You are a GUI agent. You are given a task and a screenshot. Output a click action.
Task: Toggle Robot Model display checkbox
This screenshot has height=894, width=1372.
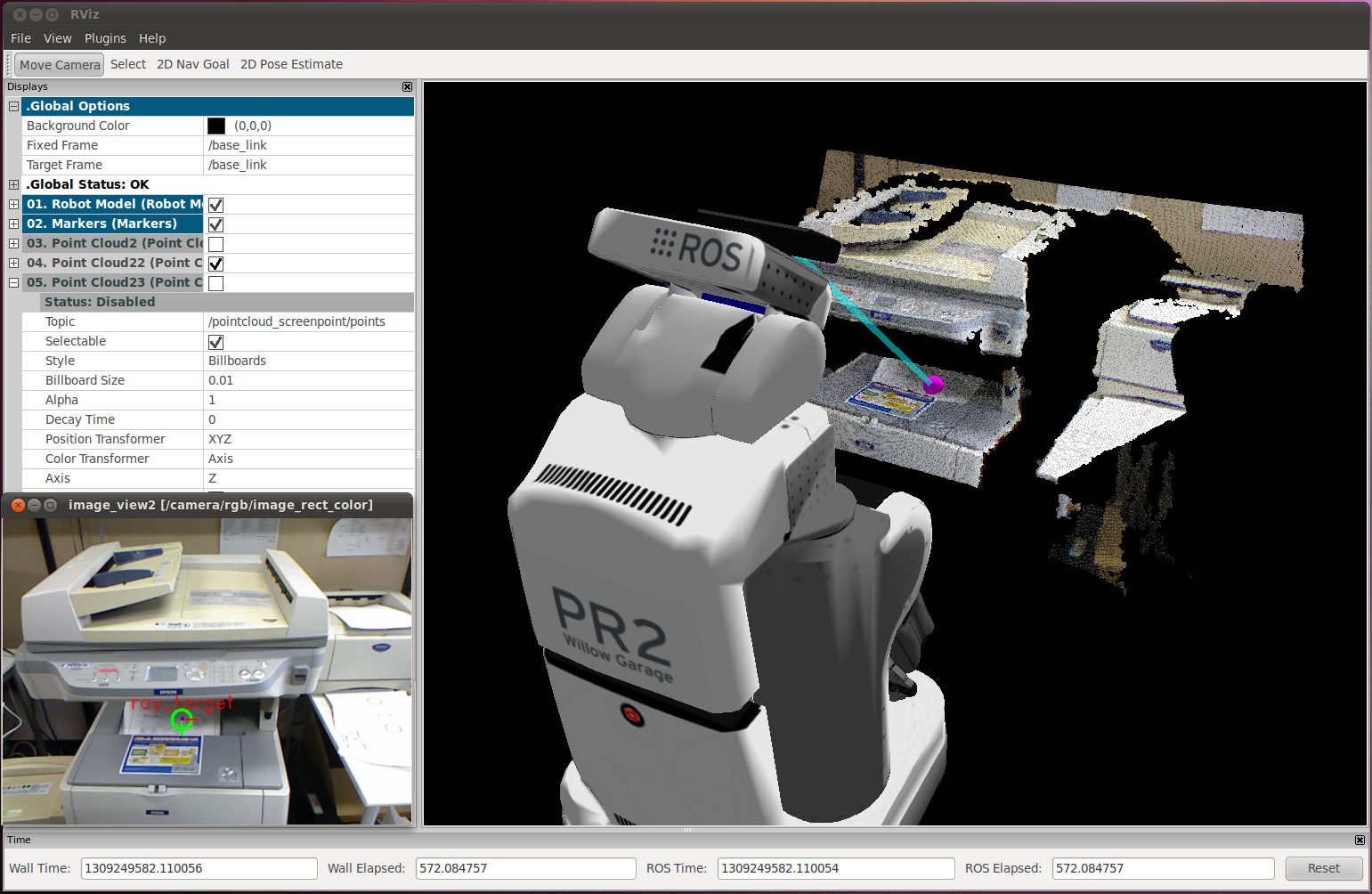(x=215, y=205)
